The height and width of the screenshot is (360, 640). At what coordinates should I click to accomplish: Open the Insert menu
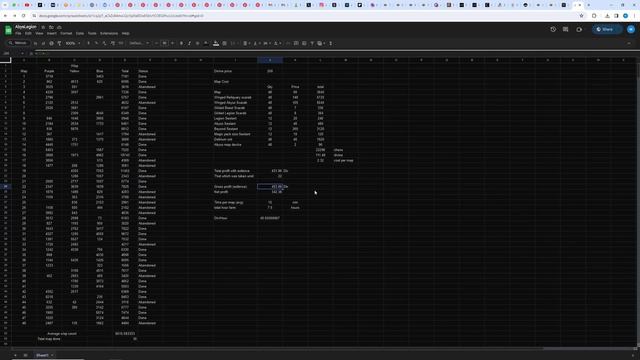click(x=51, y=33)
